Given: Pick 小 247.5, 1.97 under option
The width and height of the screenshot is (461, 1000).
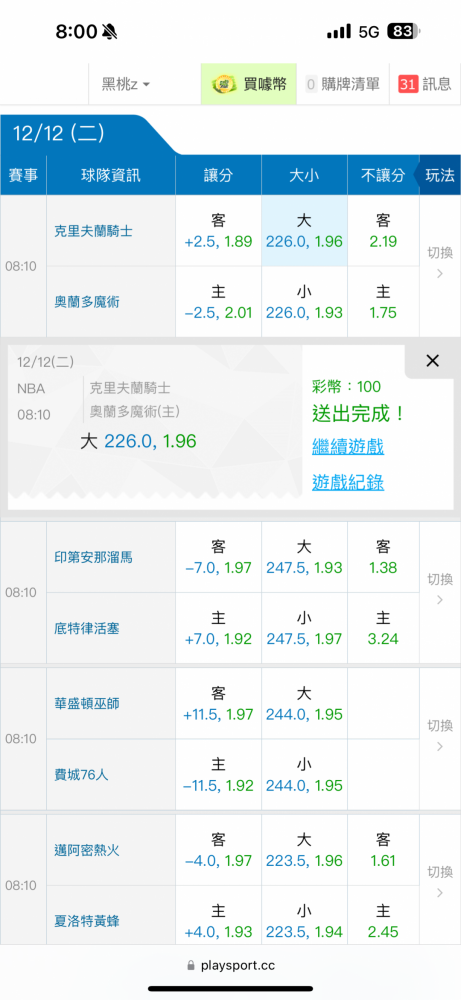Looking at the screenshot, I should (x=304, y=628).
